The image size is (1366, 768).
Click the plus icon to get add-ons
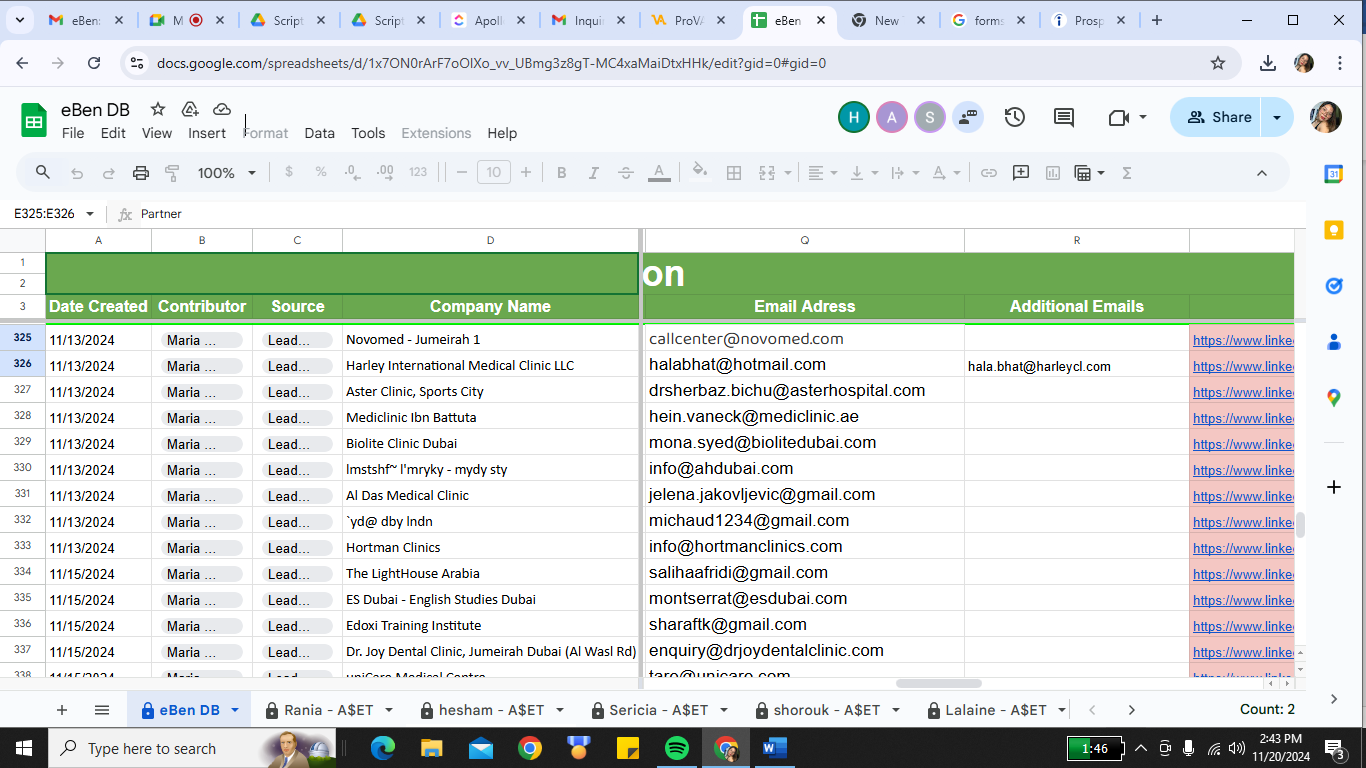[x=1333, y=487]
